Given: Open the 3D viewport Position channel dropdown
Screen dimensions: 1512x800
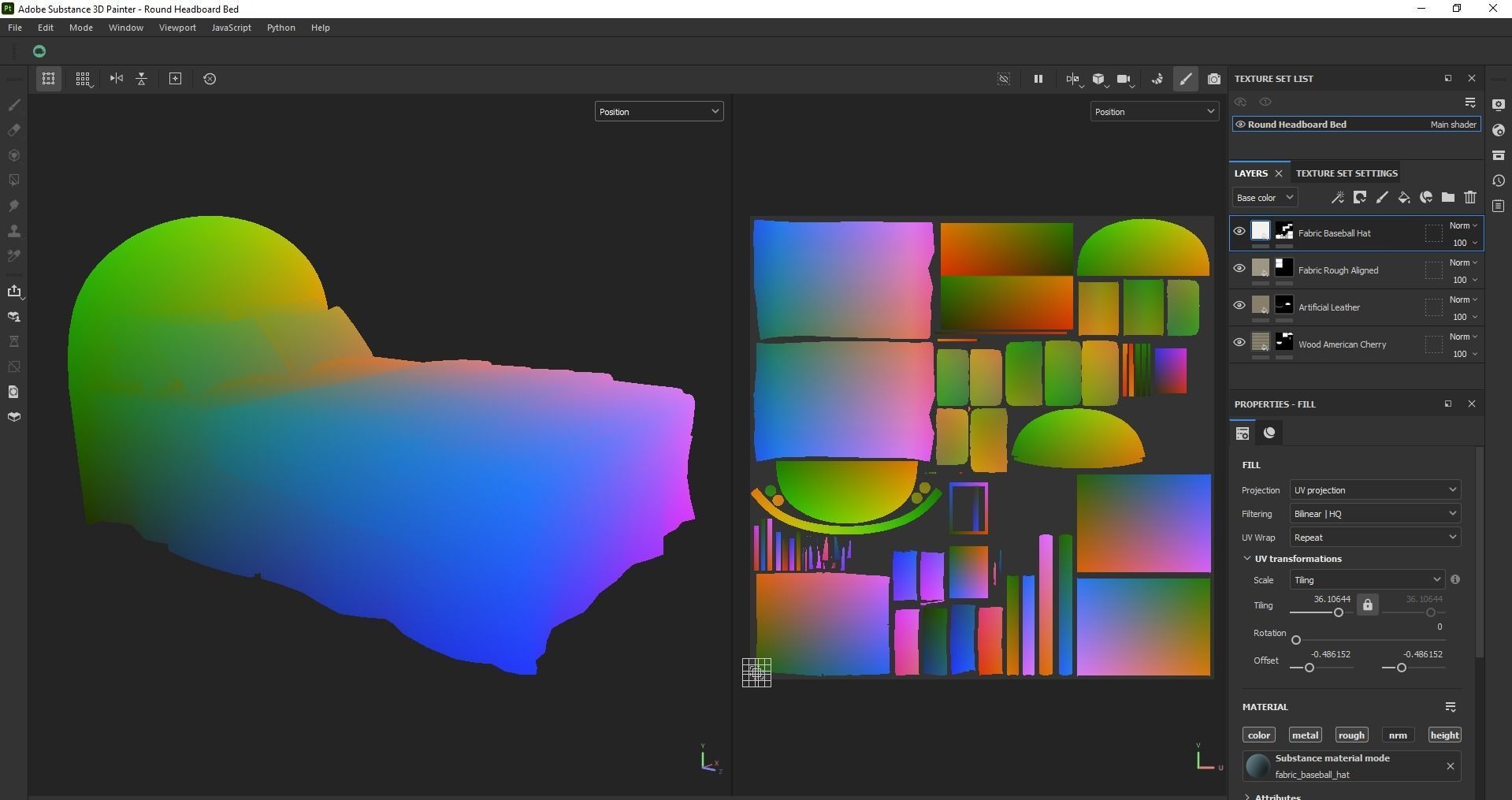Looking at the screenshot, I should [x=659, y=112].
